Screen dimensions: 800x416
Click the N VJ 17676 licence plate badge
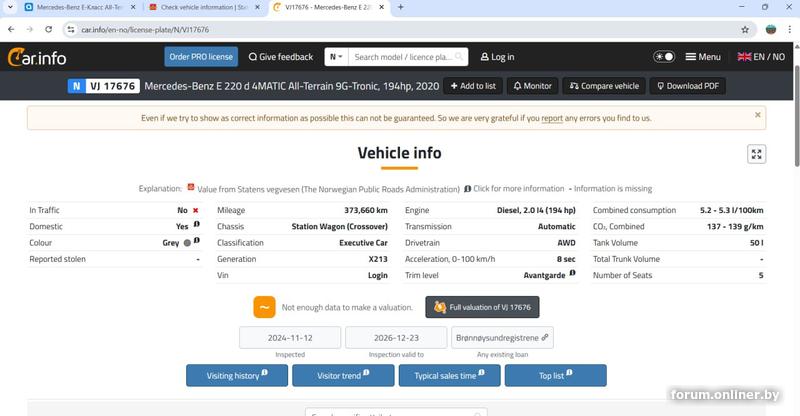104,86
